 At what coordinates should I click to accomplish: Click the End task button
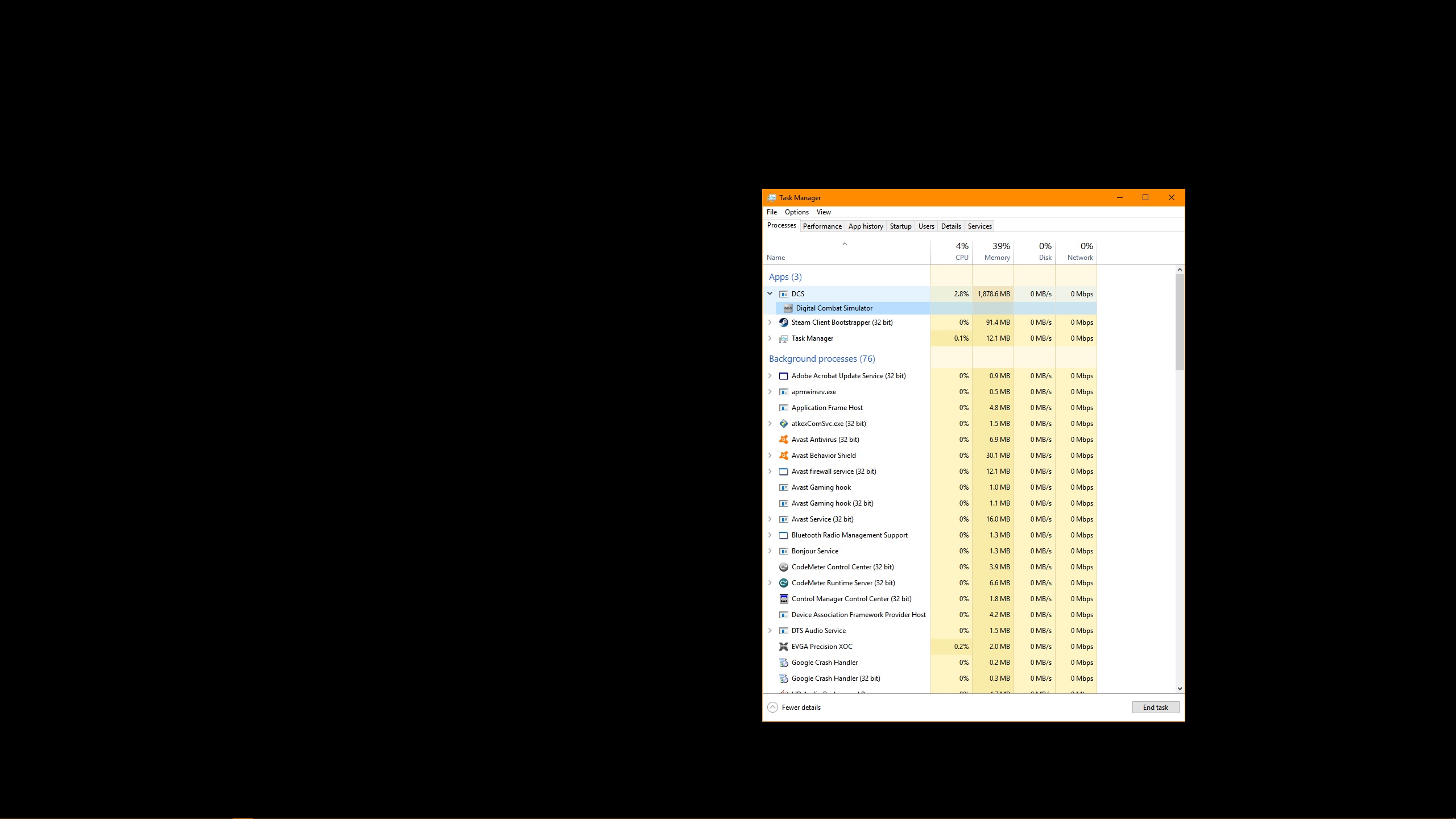1155,708
